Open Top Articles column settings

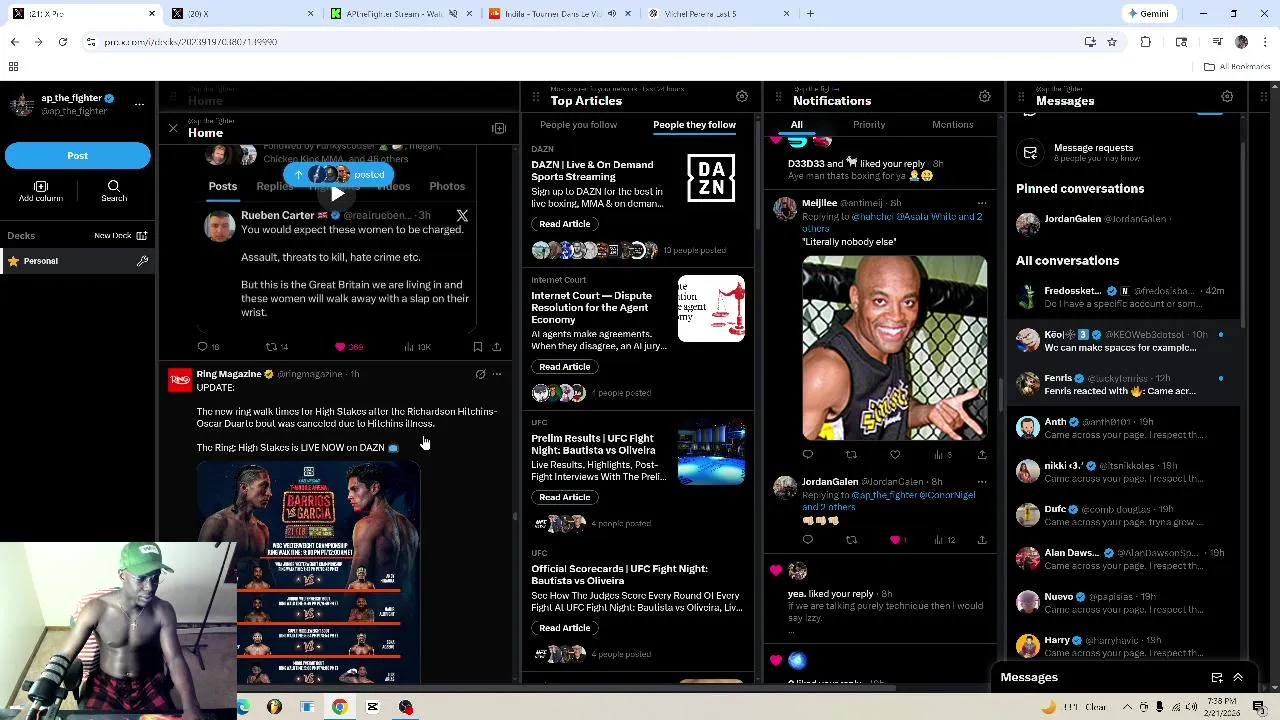pyautogui.click(x=742, y=97)
